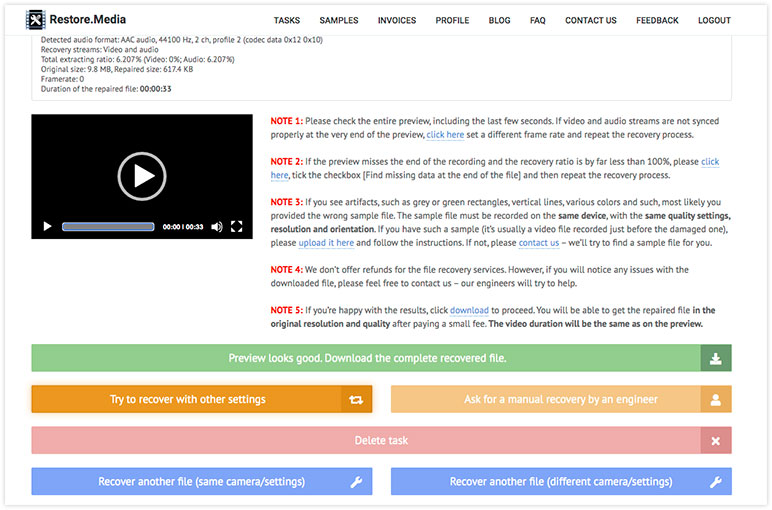Open the FAQ page
The height and width of the screenshot is (510, 772).
point(538,20)
